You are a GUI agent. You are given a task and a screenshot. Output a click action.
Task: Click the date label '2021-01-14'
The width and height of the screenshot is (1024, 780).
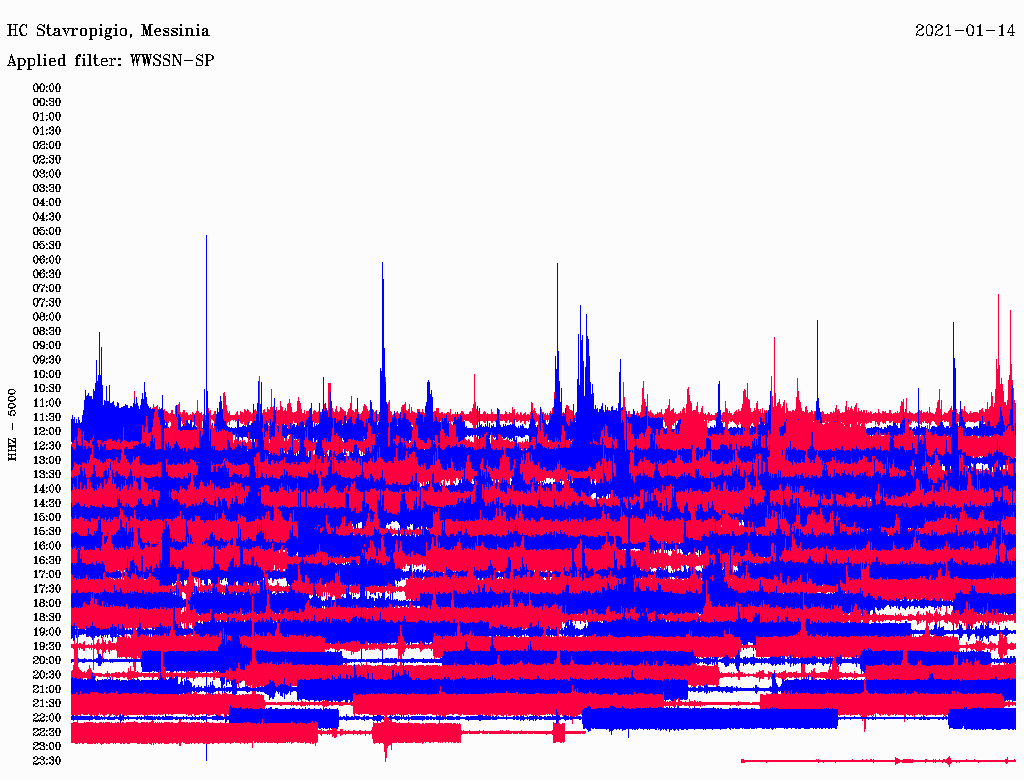coord(965,31)
